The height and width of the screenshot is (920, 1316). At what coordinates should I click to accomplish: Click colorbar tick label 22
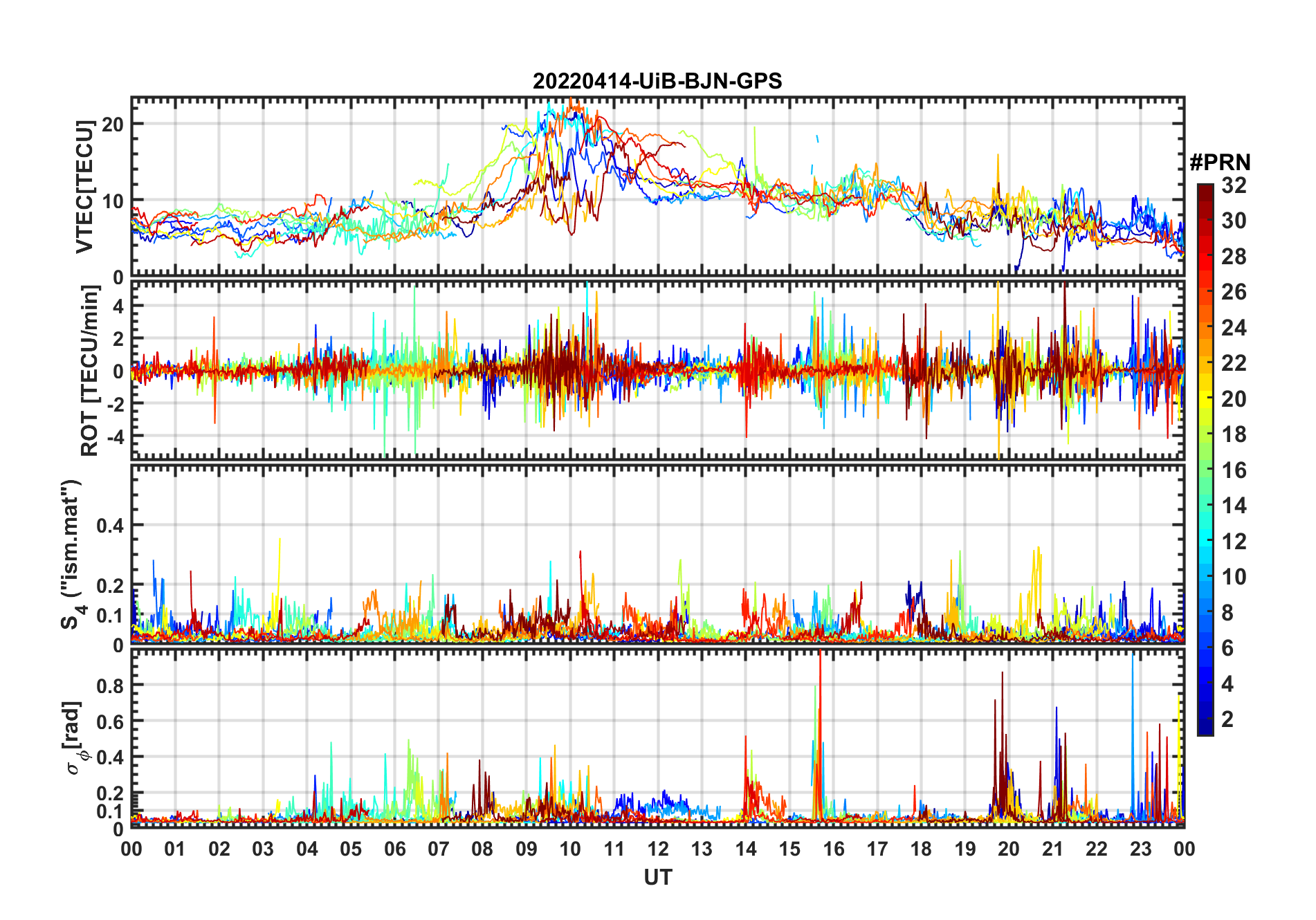pos(1234,363)
